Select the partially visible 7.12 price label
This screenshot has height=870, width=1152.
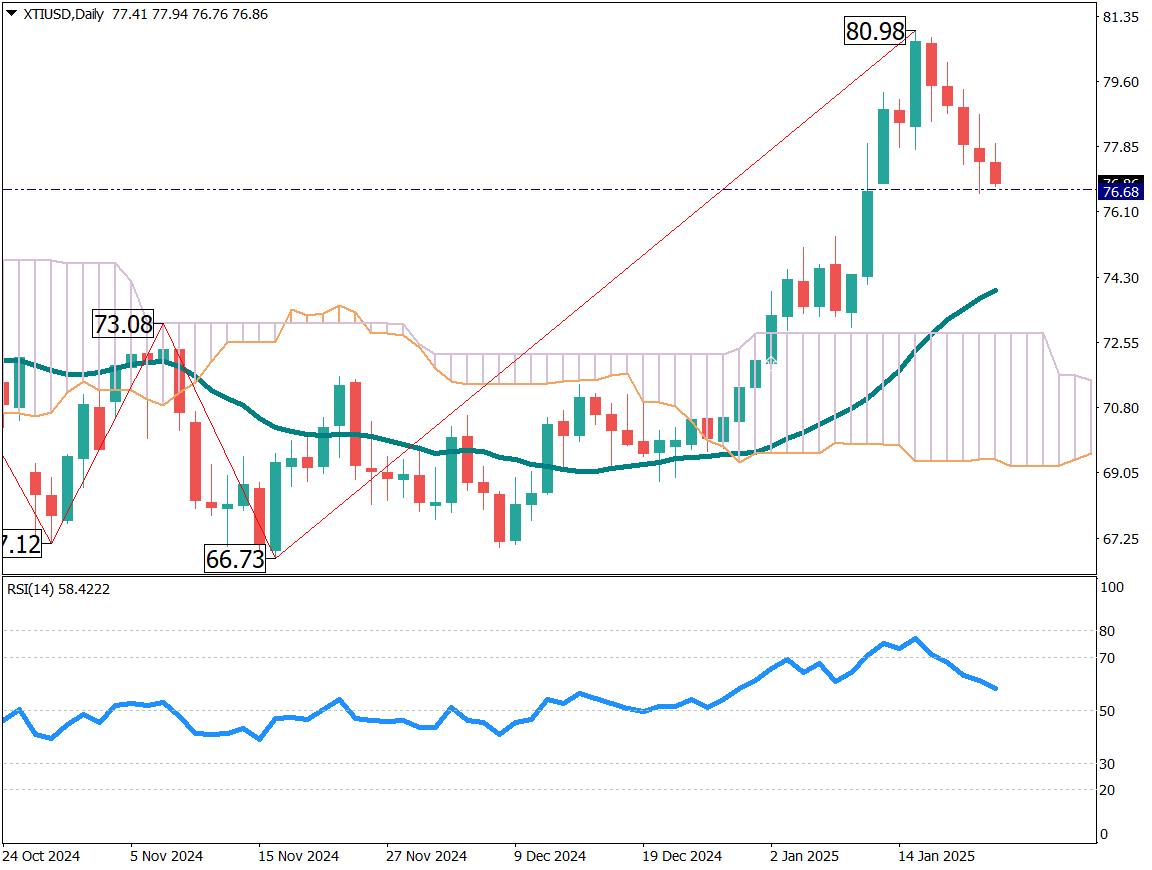pos(20,545)
